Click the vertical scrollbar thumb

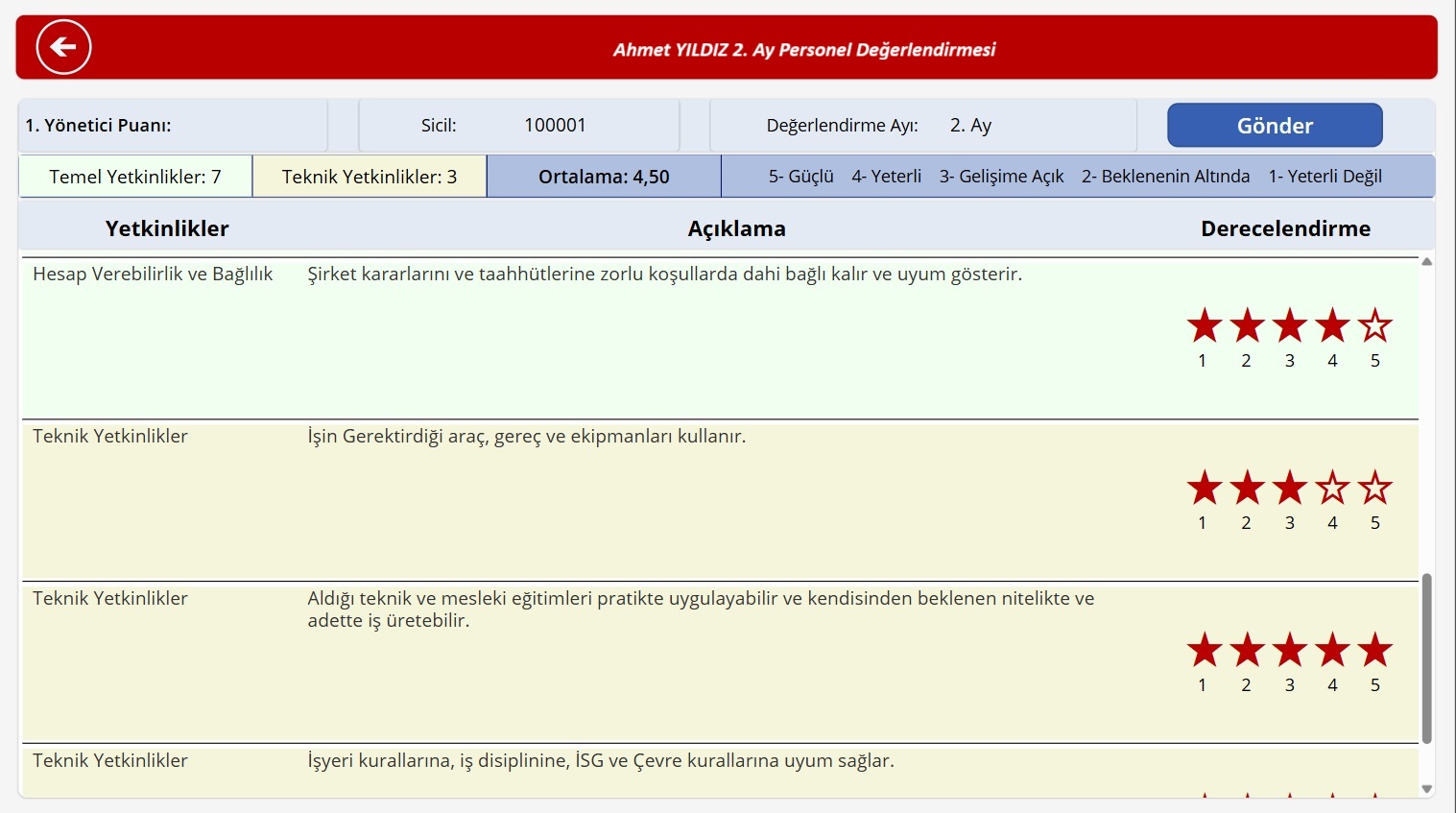[x=1426, y=658]
